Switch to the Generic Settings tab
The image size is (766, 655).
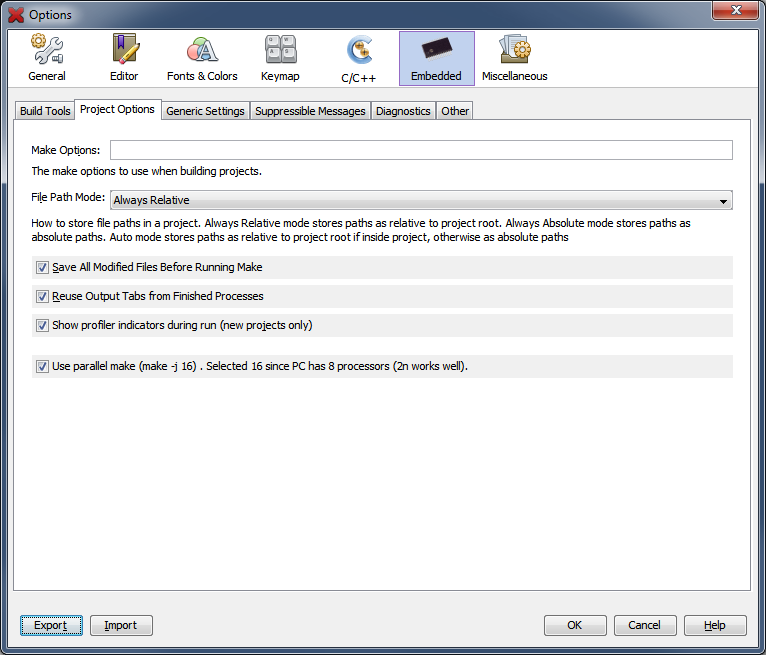(205, 111)
